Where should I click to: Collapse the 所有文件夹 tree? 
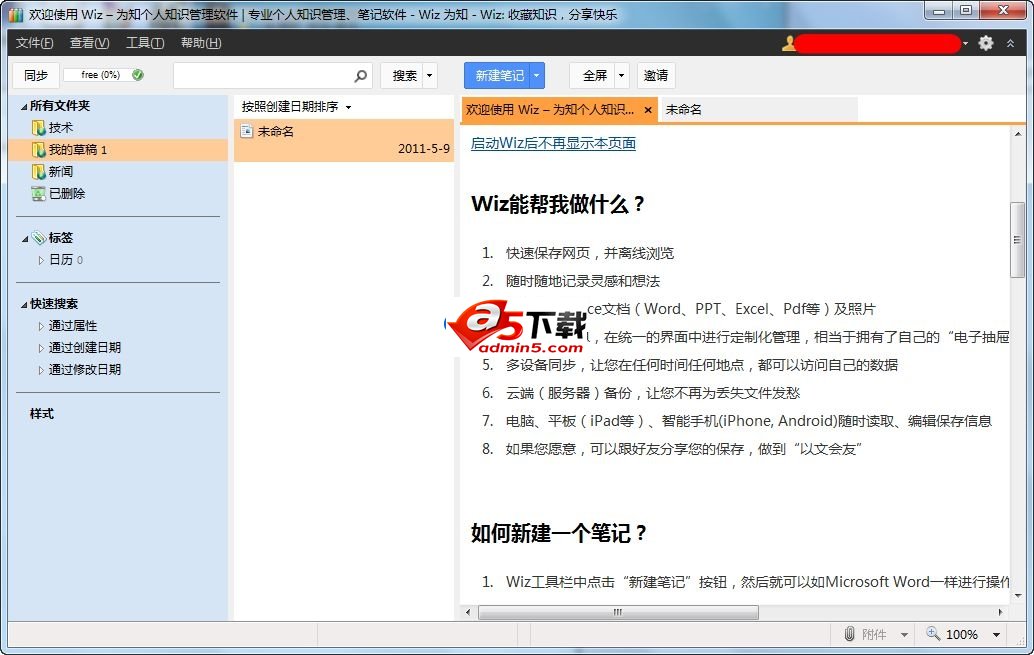click(x=24, y=106)
